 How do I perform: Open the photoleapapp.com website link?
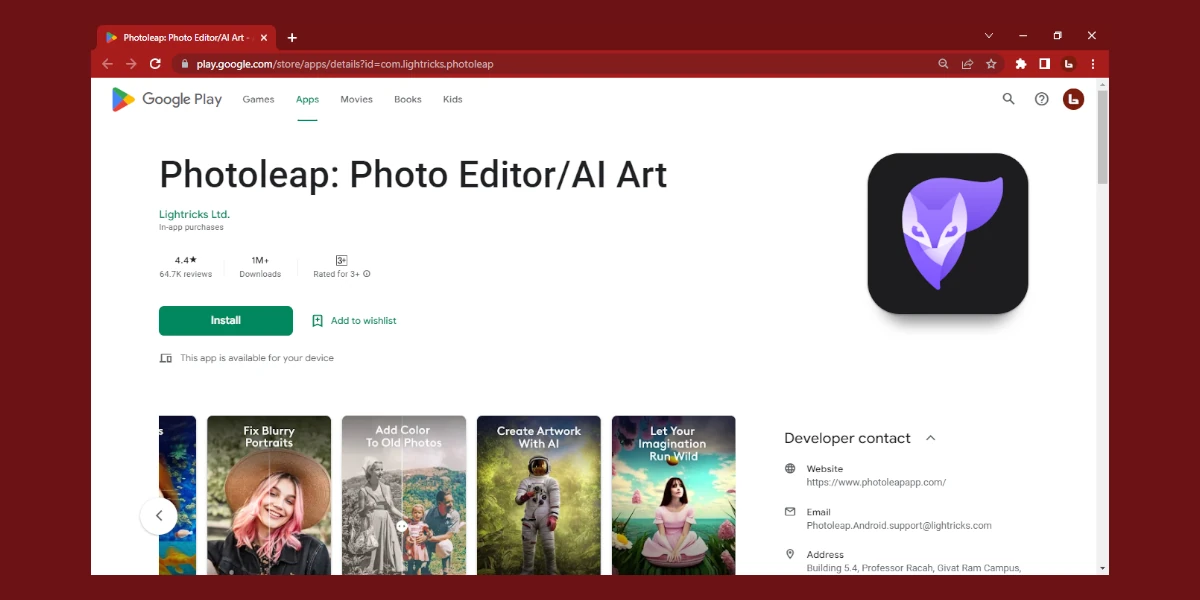876,482
